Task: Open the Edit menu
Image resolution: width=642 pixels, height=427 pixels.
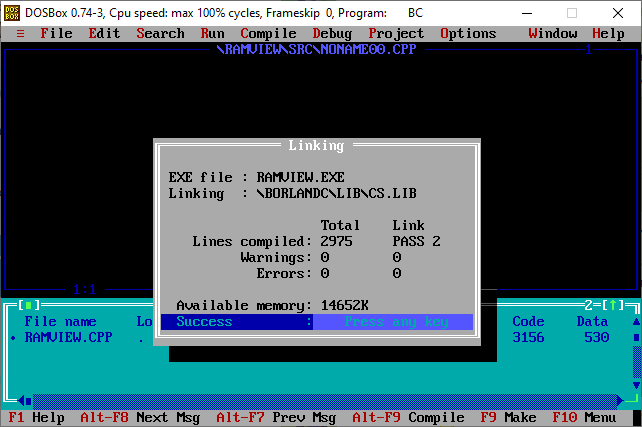Action: (104, 34)
